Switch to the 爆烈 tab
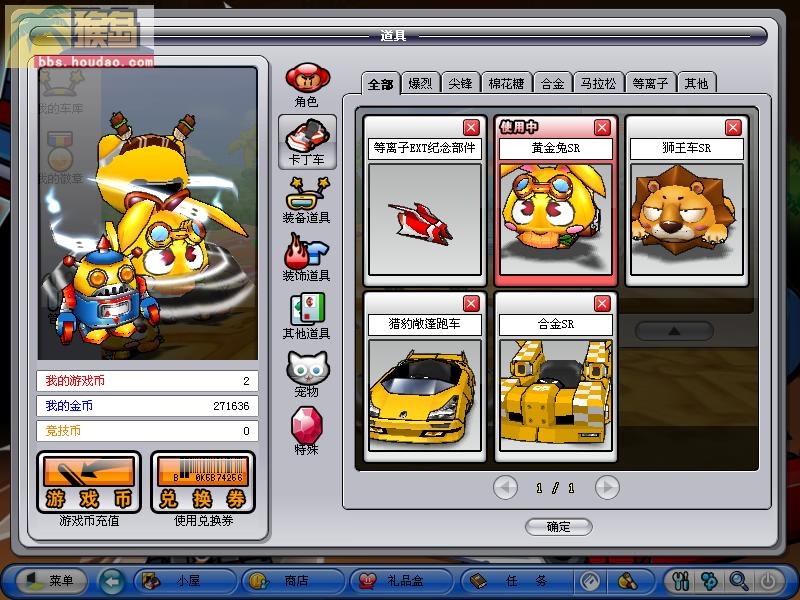800x600 pixels. pyautogui.click(x=420, y=83)
